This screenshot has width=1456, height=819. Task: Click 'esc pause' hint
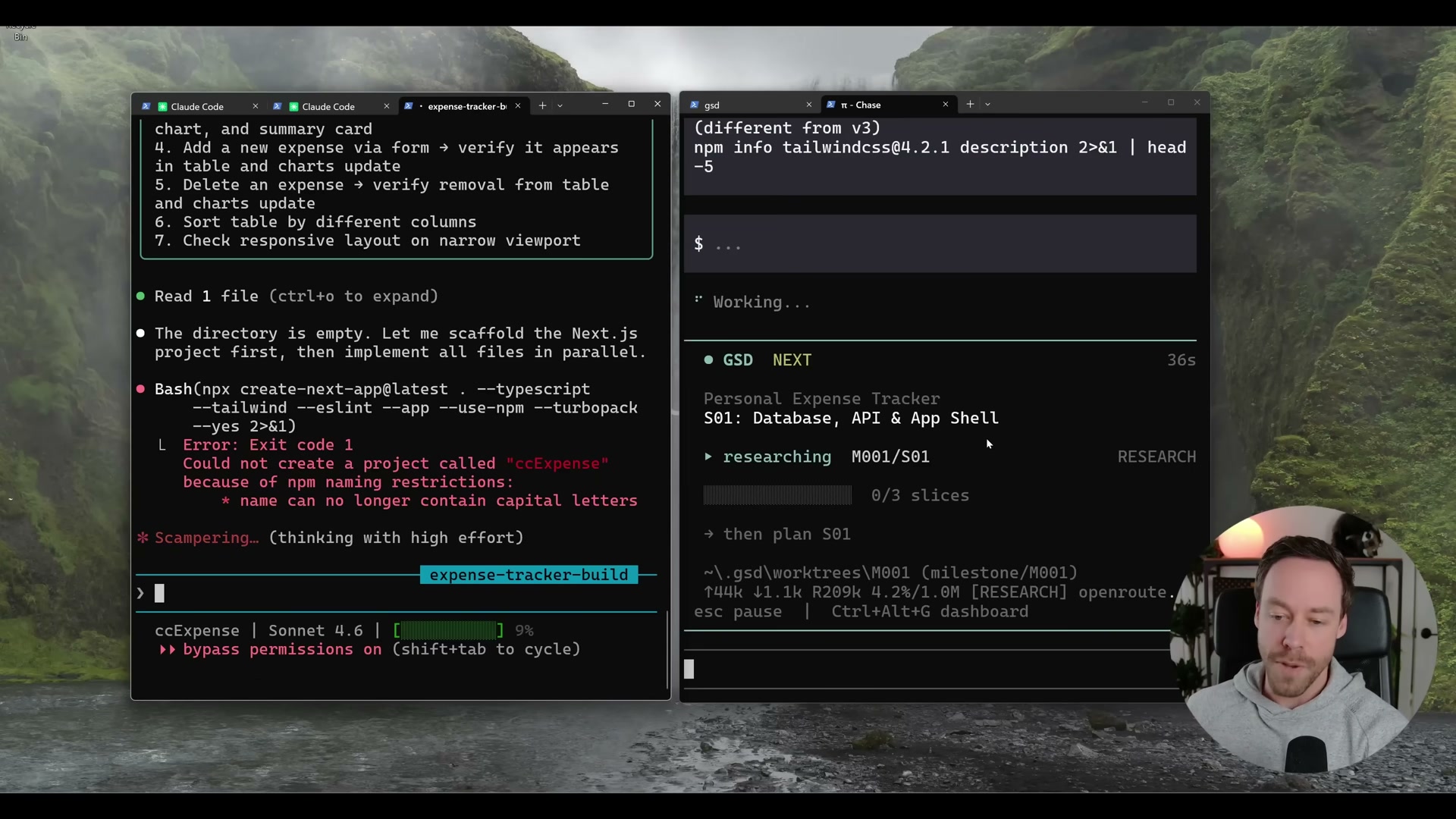click(x=738, y=612)
